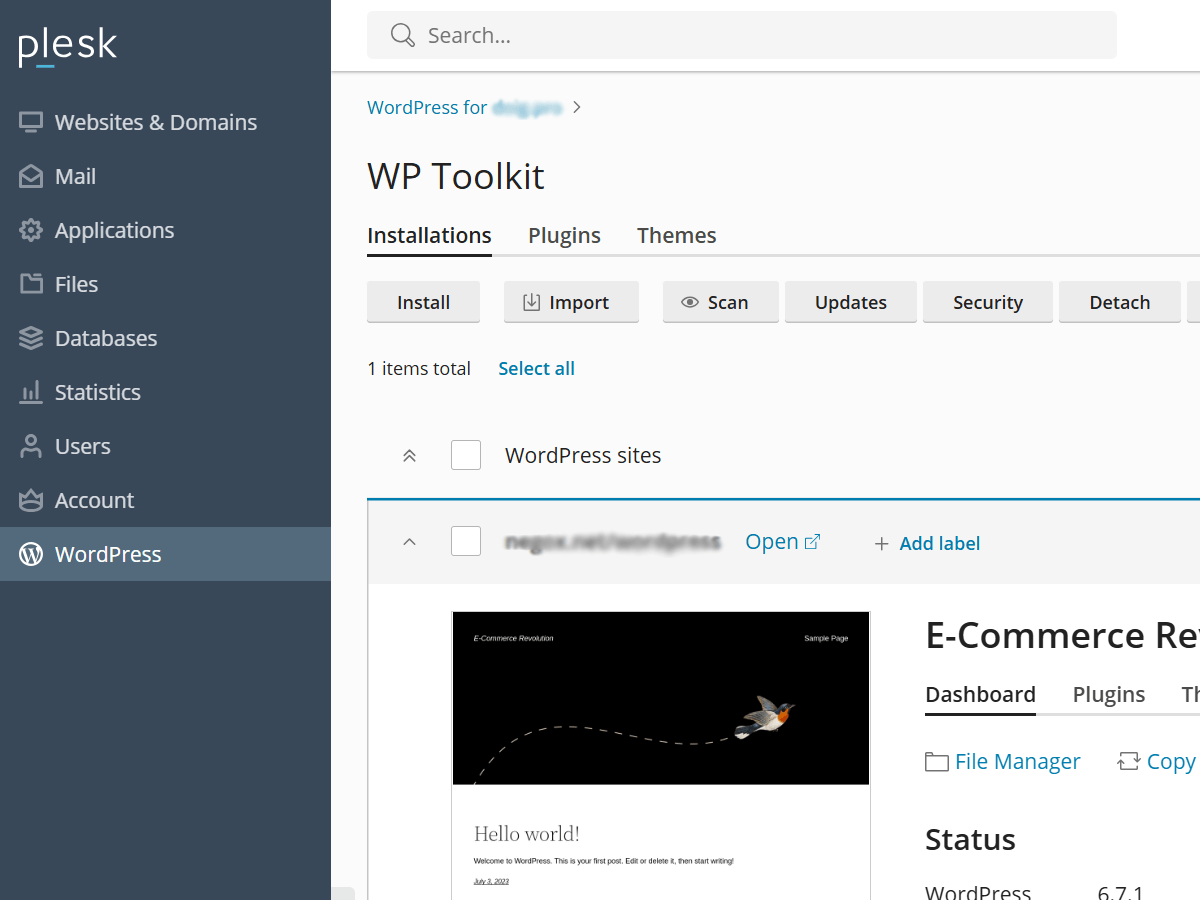Open the WP Toolkit Themes tab
Viewport: 1200px width, 900px height.
[x=676, y=235]
